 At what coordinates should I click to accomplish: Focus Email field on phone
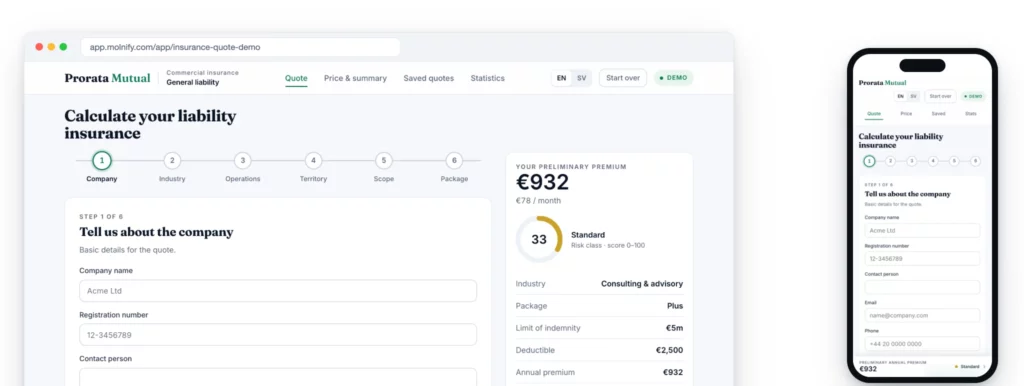[922, 315]
